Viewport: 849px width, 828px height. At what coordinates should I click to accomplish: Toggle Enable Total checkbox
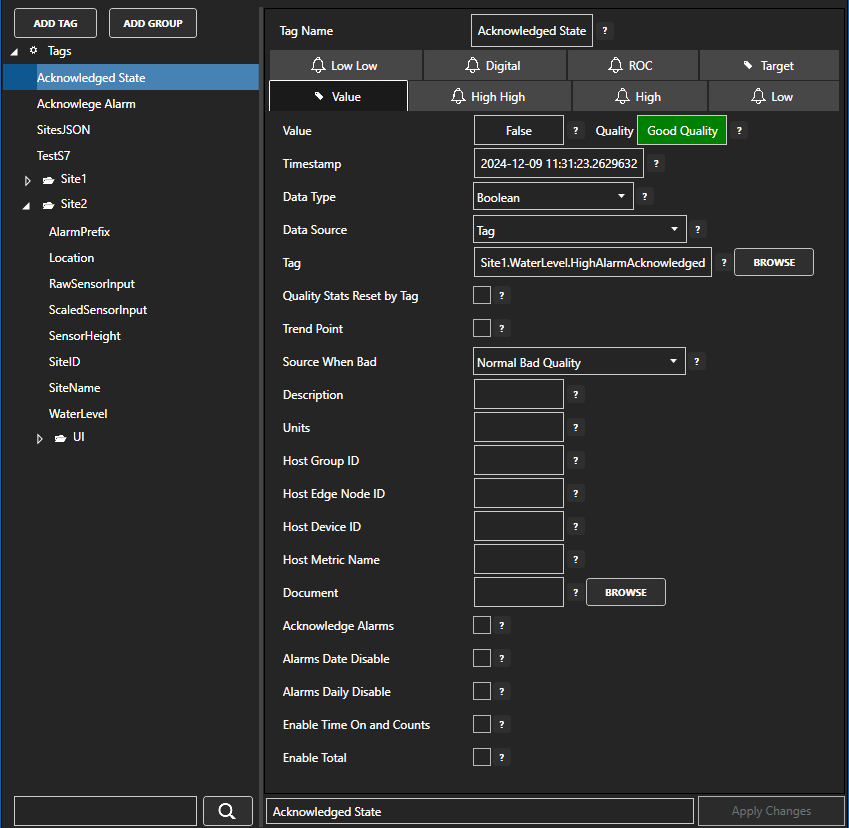[482, 757]
